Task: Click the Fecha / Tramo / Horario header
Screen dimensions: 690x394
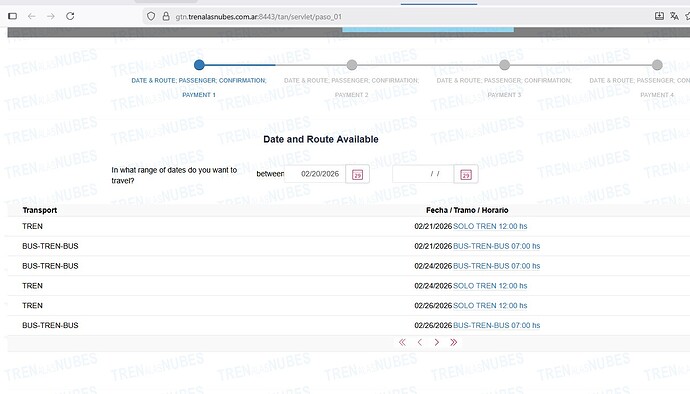Action: tap(467, 210)
